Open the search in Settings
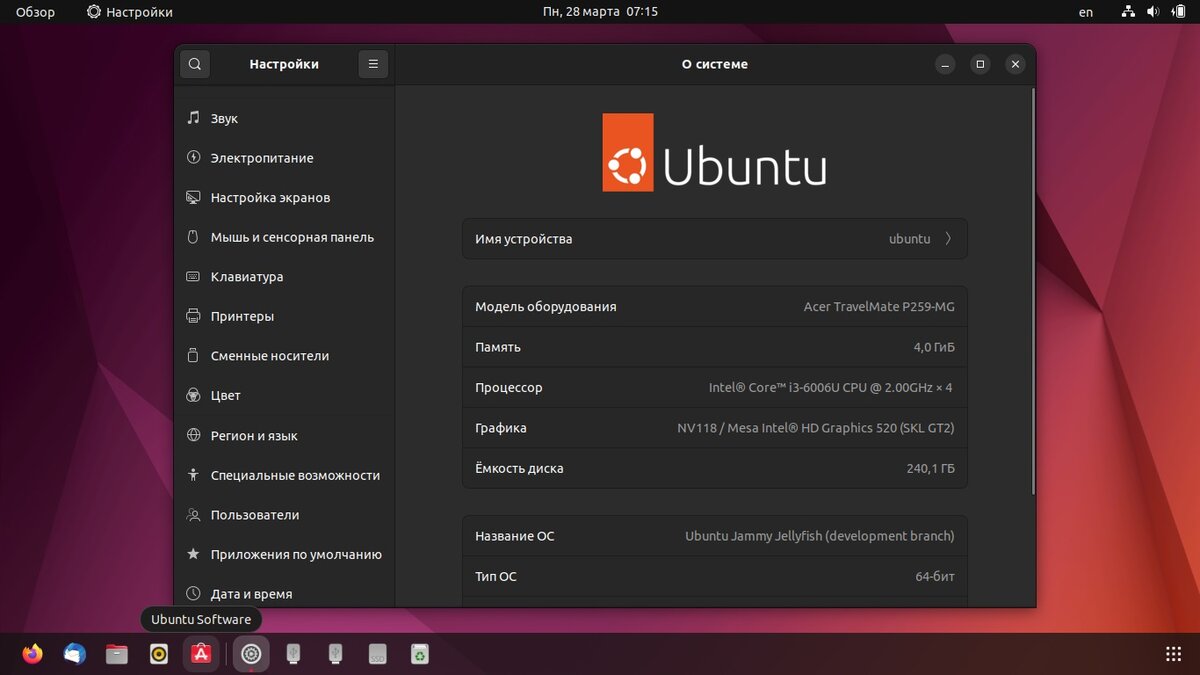The height and width of the screenshot is (675, 1200). coord(195,64)
